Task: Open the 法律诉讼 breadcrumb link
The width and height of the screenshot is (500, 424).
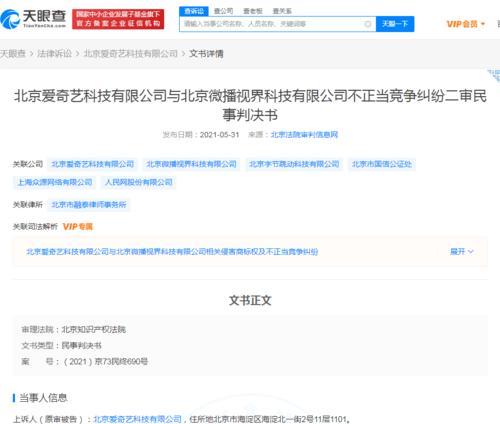Action: pos(55,54)
